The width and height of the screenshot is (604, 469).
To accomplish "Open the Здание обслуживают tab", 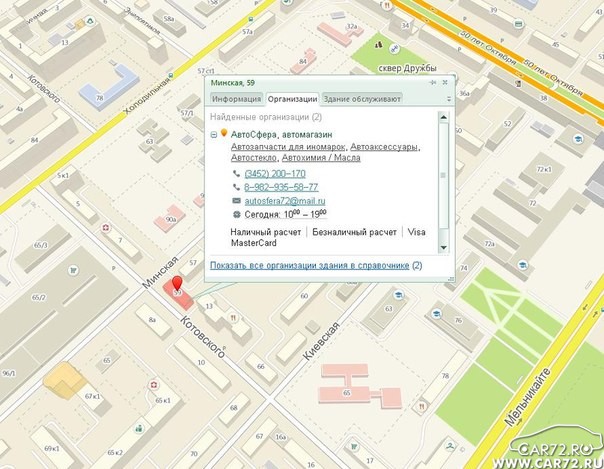I will tap(362, 99).
